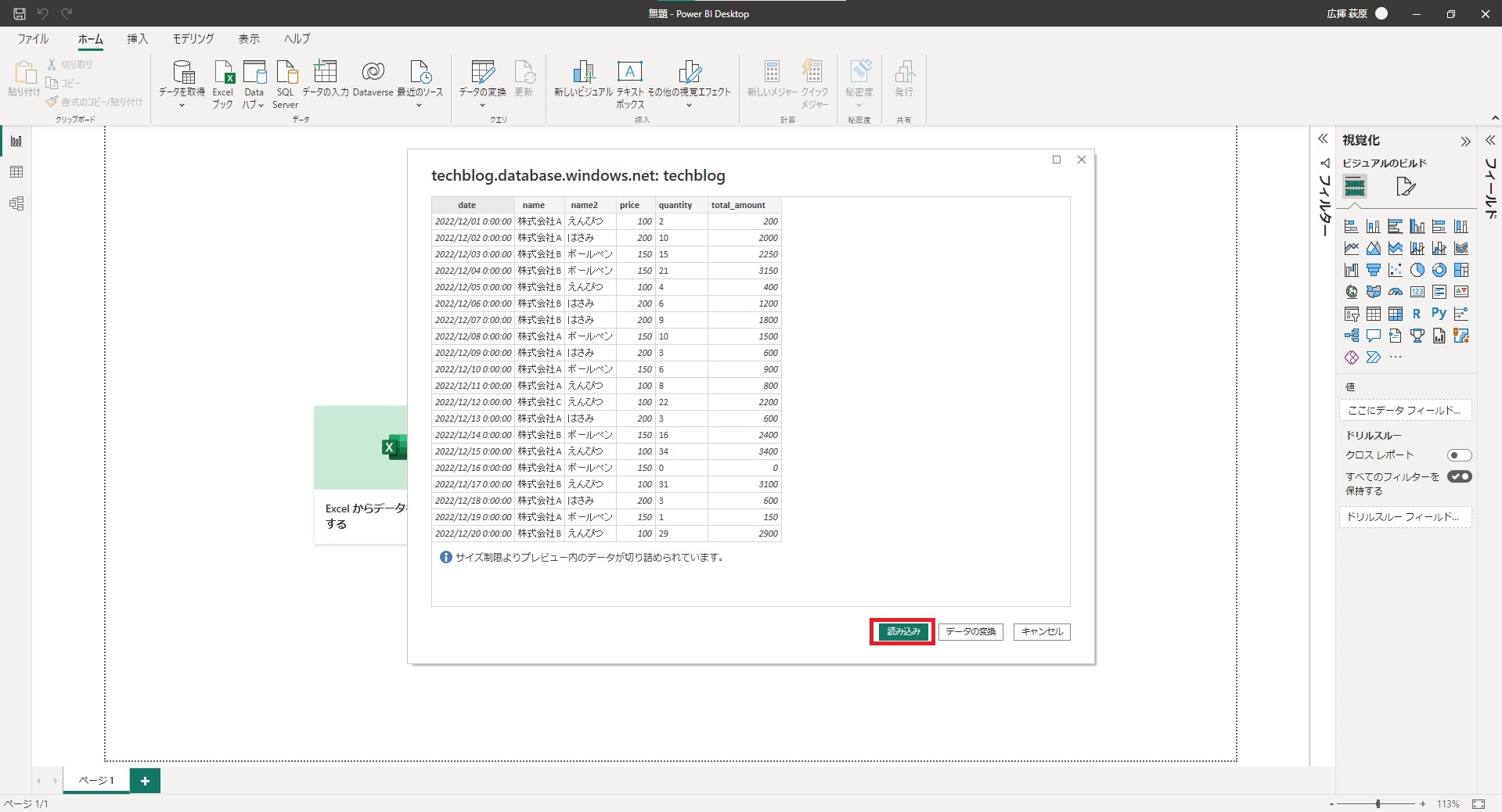Switch to Data view in left sidebar
Image resolution: width=1502 pixels, height=812 pixels.
(x=16, y=172)
